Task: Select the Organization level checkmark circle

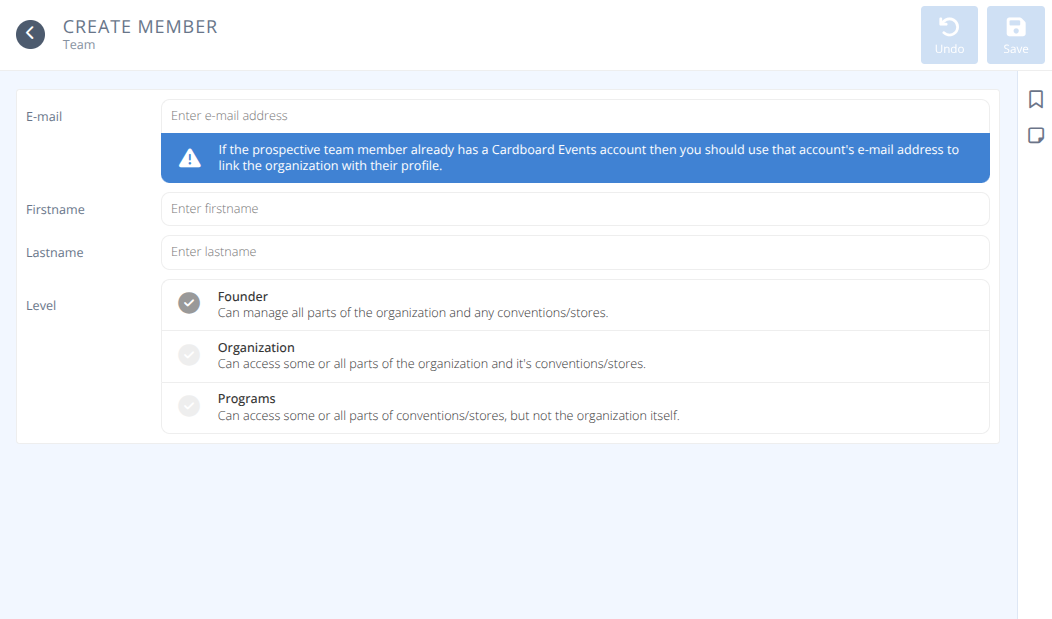Action: 189,355
